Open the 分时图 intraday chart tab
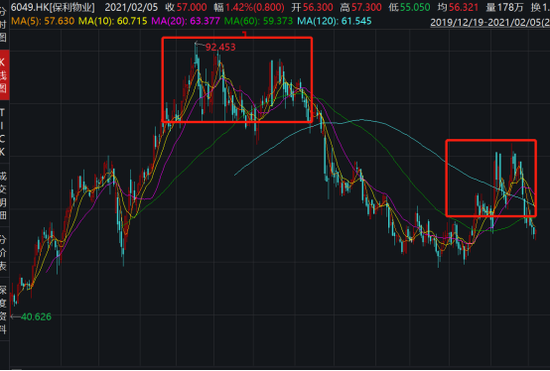Viewport: 550px width, 371px height. coord(3,25)
